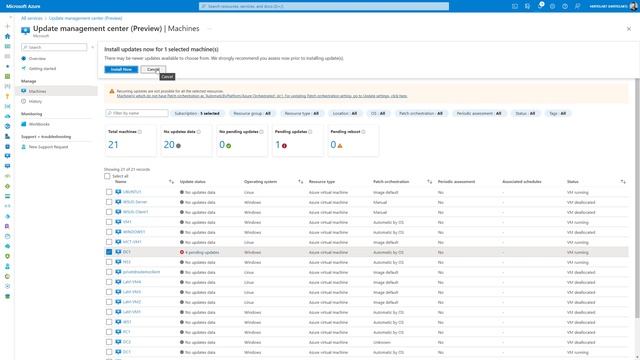The width and height of the screenshot is (640, 360).
Task: Select Machines in the Manage section
Action: 56,91
